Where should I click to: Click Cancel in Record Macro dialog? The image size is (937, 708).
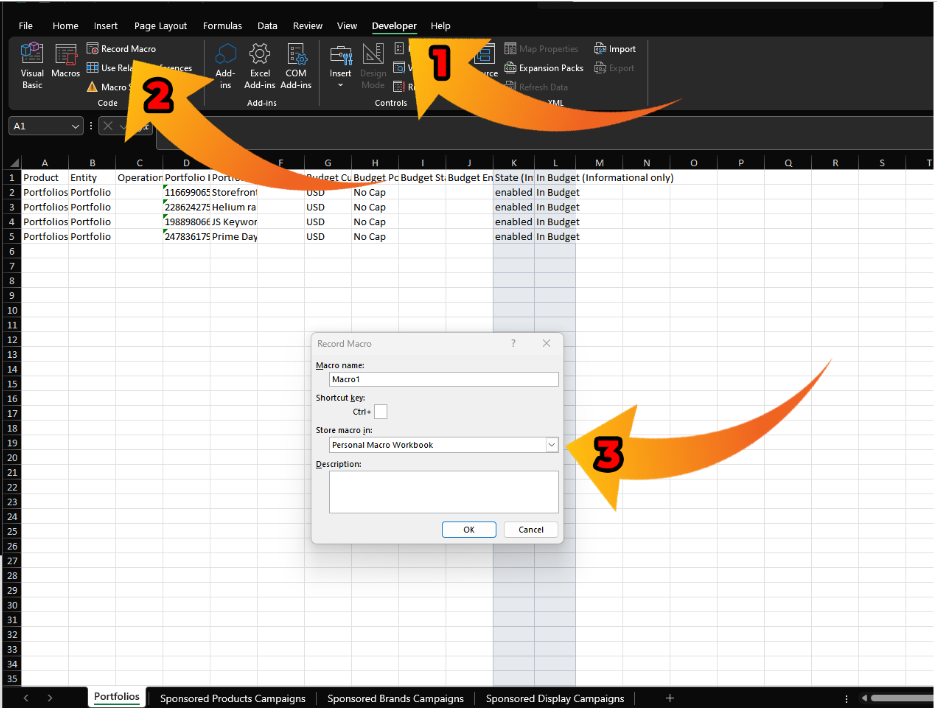pyautogui.click(x=531, y=529)
